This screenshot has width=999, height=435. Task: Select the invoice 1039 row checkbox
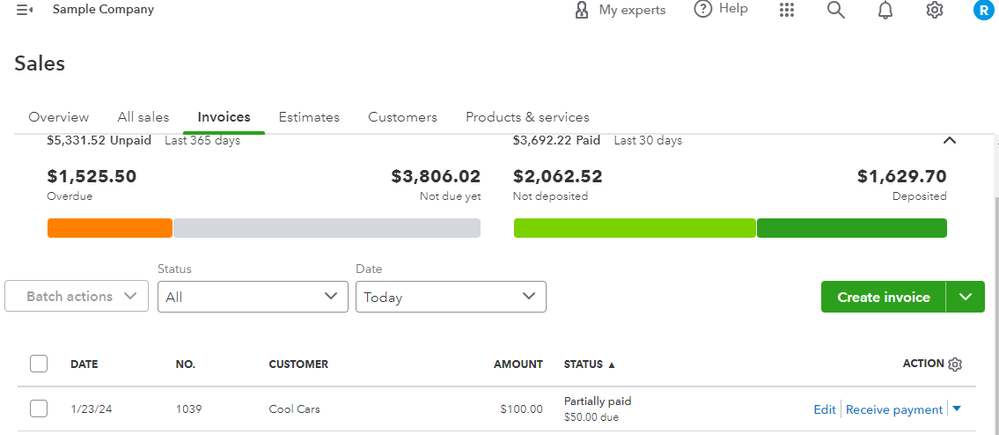(39, 408)
